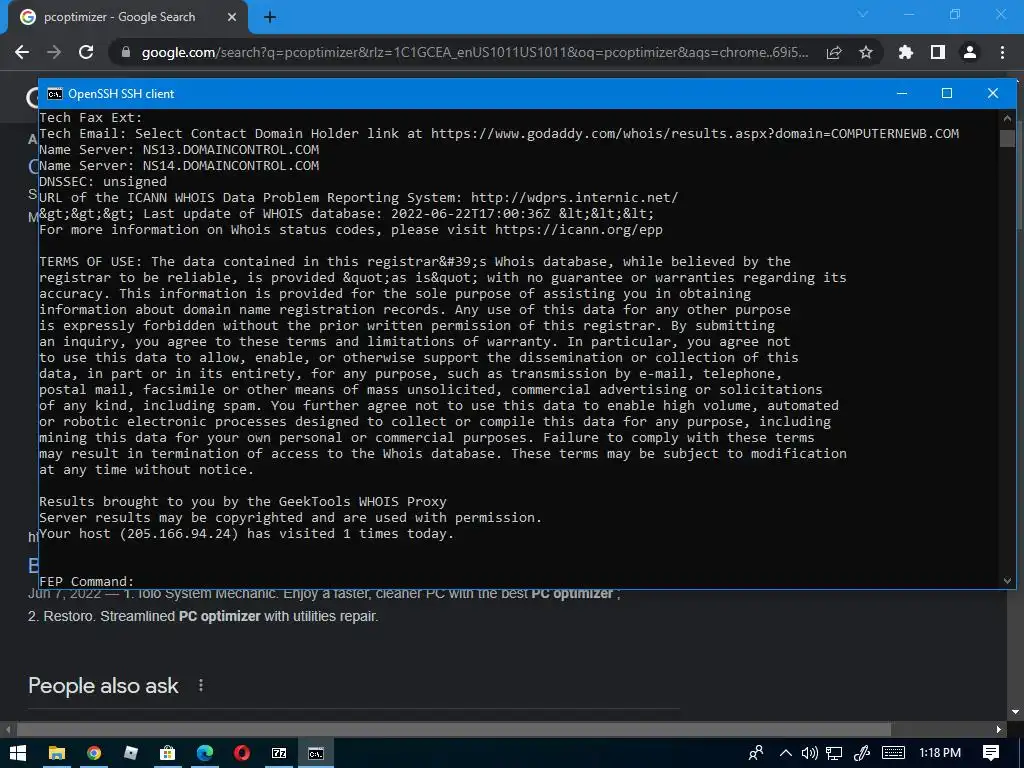Open Roblox from the taskbar
This screenshot has width=1024, height=768.
[x=131, y=753]
